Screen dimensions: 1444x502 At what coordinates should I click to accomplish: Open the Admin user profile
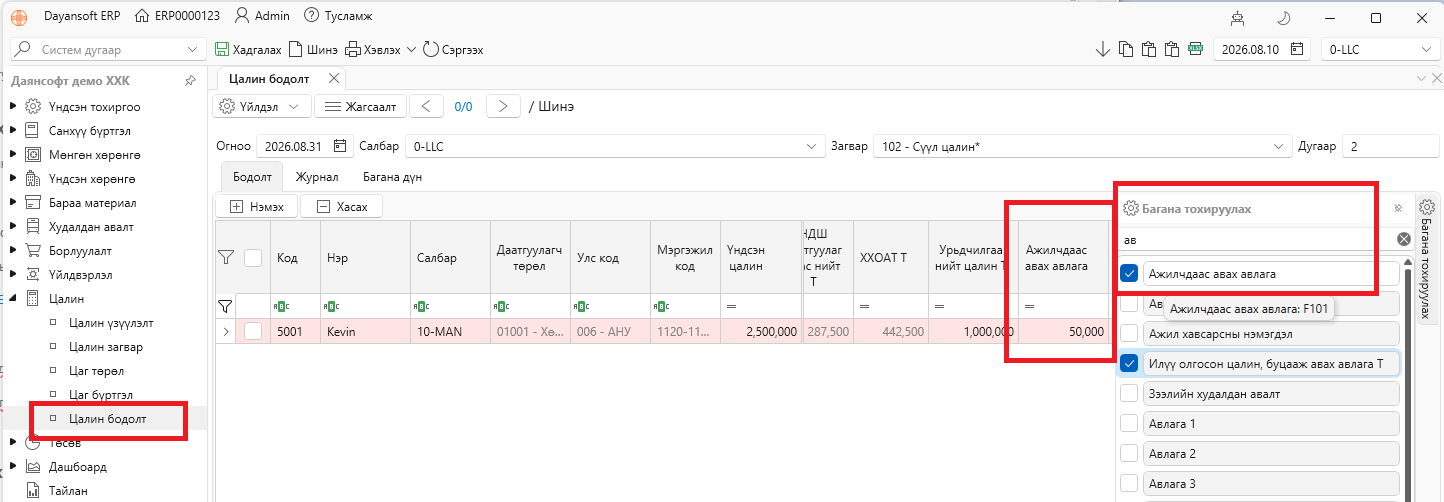262,16
